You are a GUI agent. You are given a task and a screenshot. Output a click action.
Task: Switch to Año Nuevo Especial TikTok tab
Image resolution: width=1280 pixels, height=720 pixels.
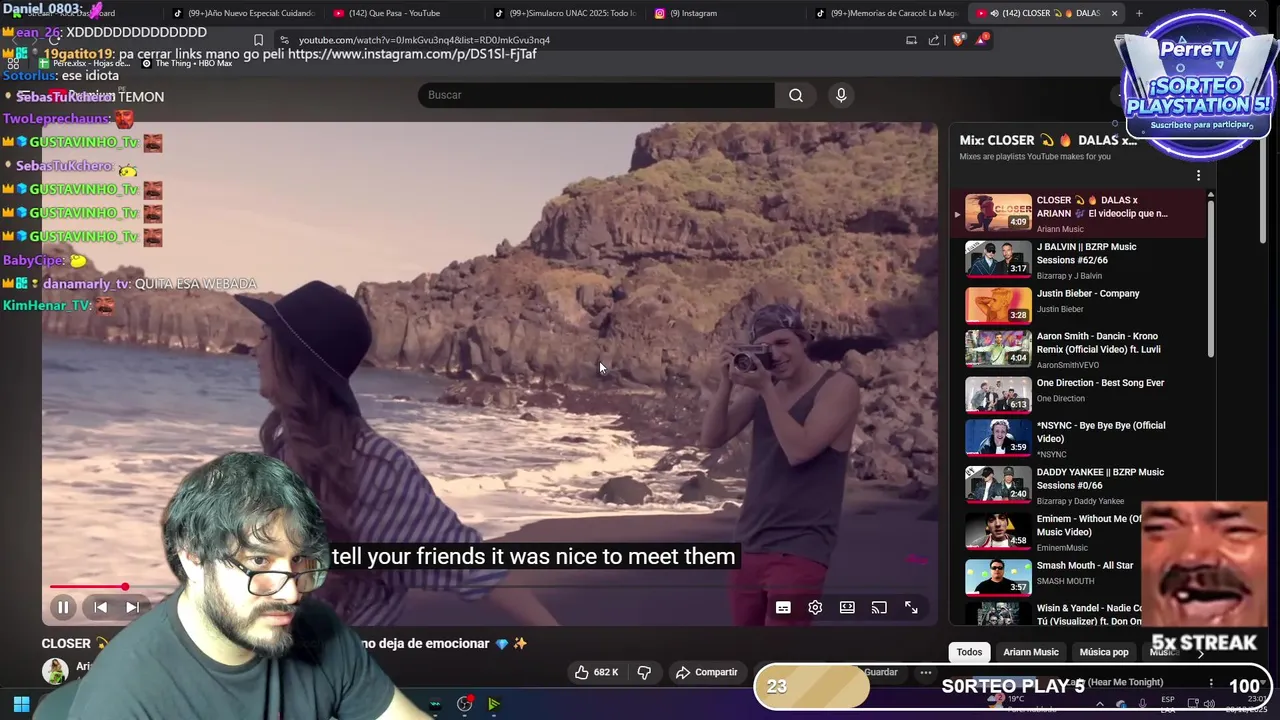[243, 13]
